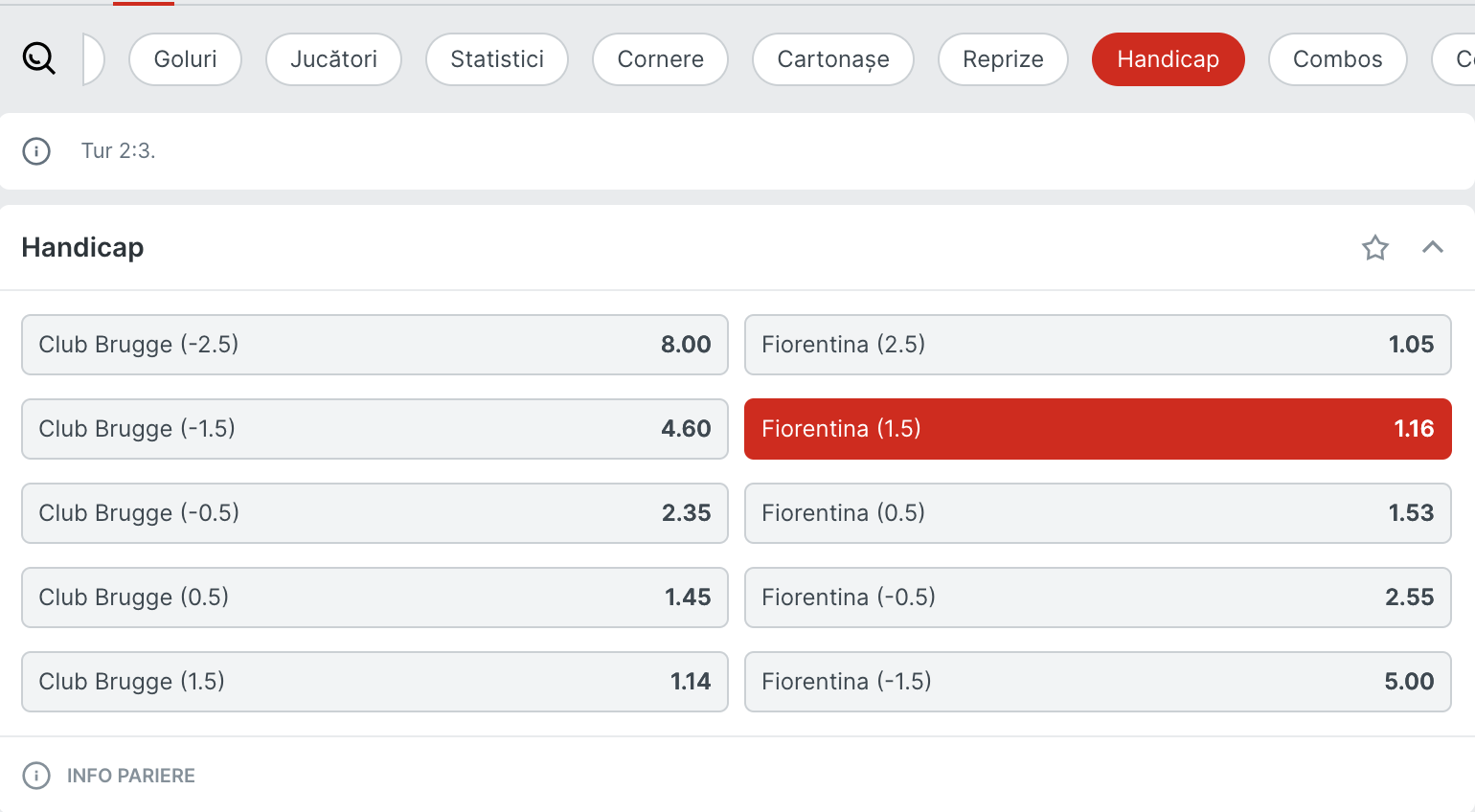Bet on Club Brugge (1.5) at 1.14

pos(374,682)
